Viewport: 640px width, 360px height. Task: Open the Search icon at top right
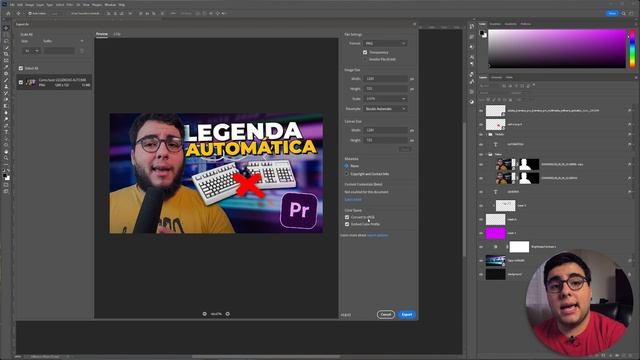624,13
